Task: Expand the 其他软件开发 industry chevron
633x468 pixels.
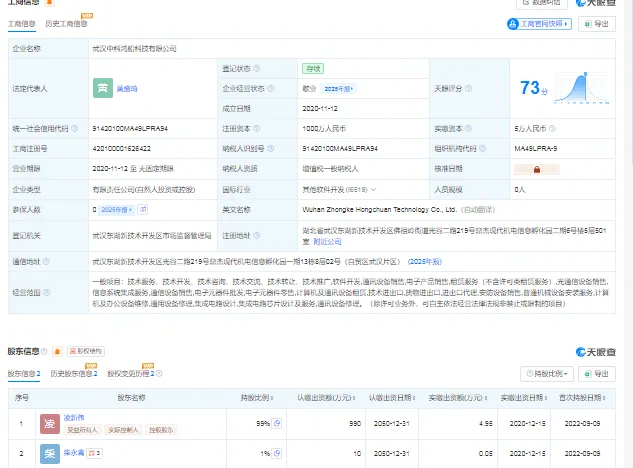Action: click(x=373, y=189)
